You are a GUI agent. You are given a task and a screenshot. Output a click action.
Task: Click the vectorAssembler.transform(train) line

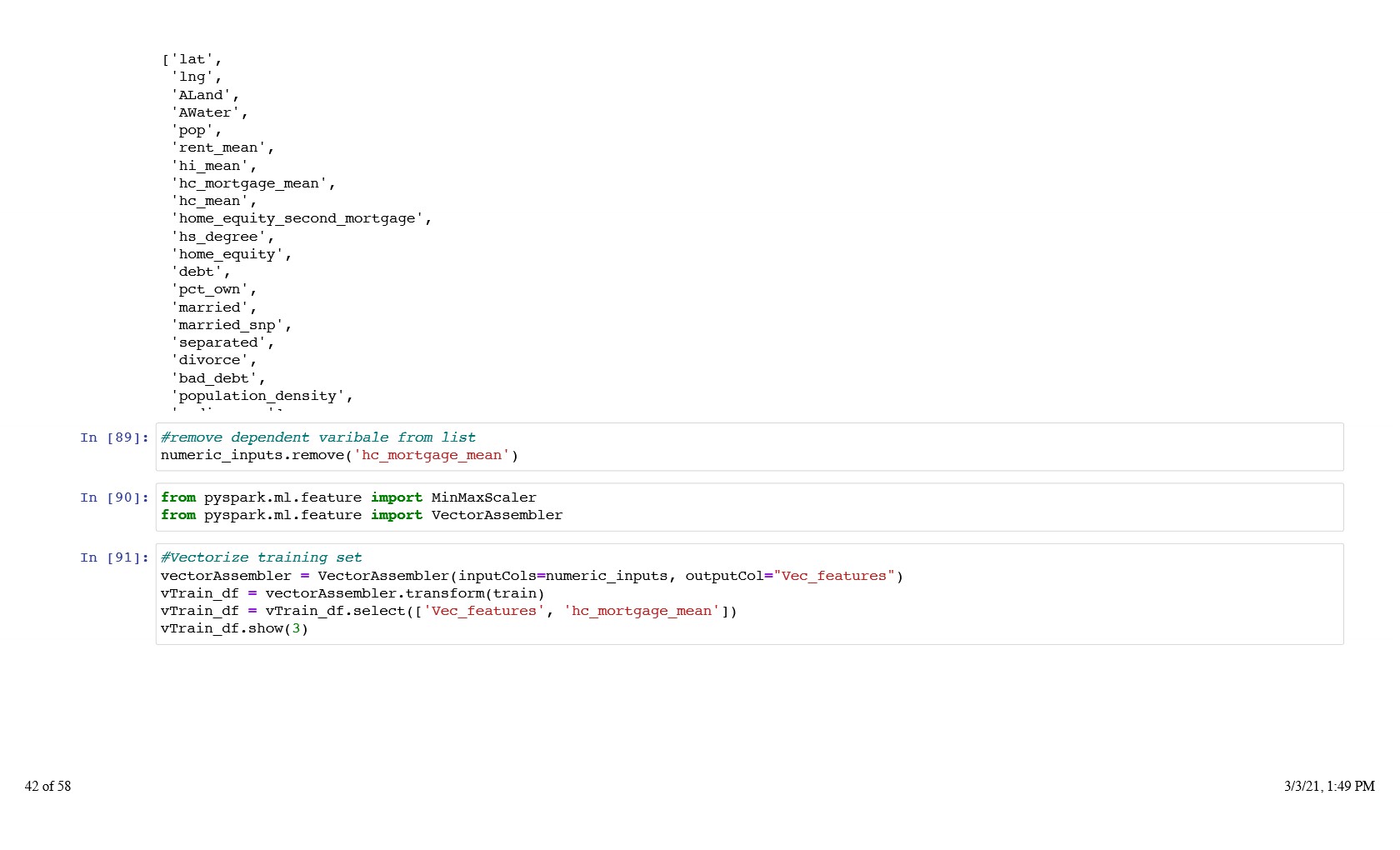(x=352, y=593)
